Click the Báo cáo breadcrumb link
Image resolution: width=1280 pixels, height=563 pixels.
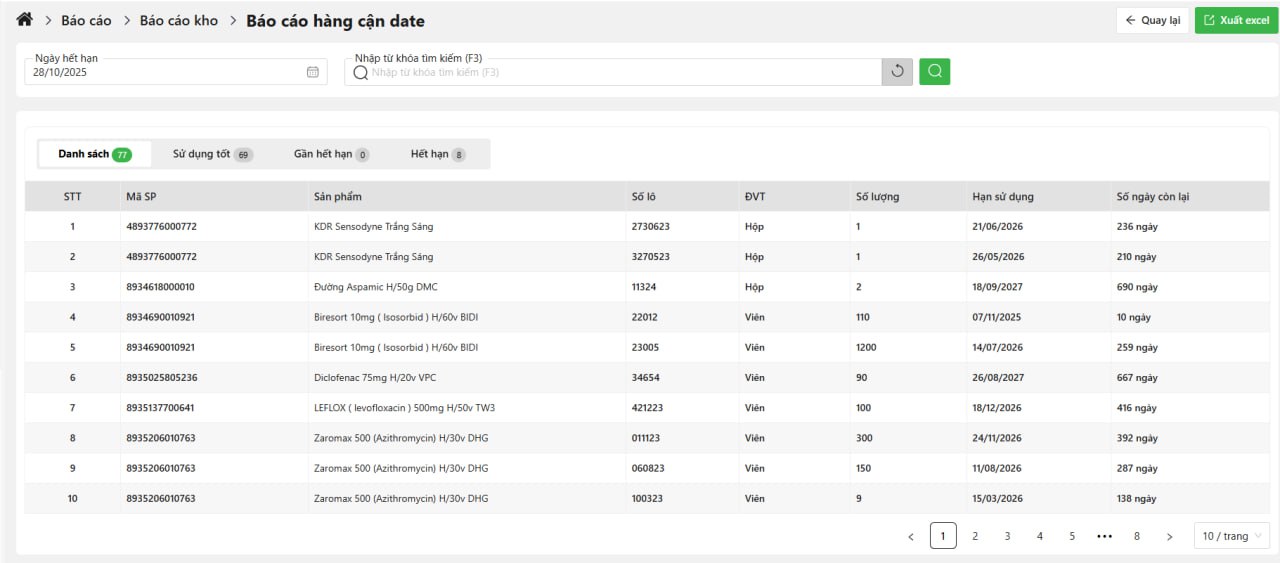tap(86, 21)
